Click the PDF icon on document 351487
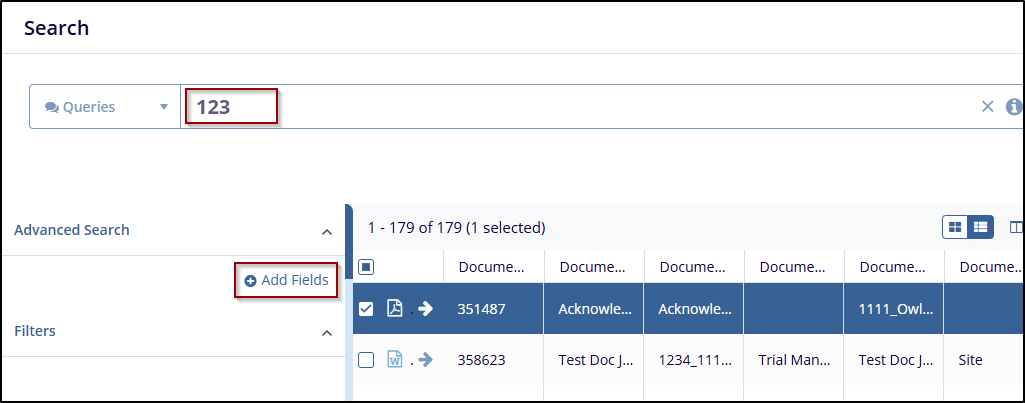The width and height of the screenshot is (1025, 403). pyautogui.click(x=395, y=308)
